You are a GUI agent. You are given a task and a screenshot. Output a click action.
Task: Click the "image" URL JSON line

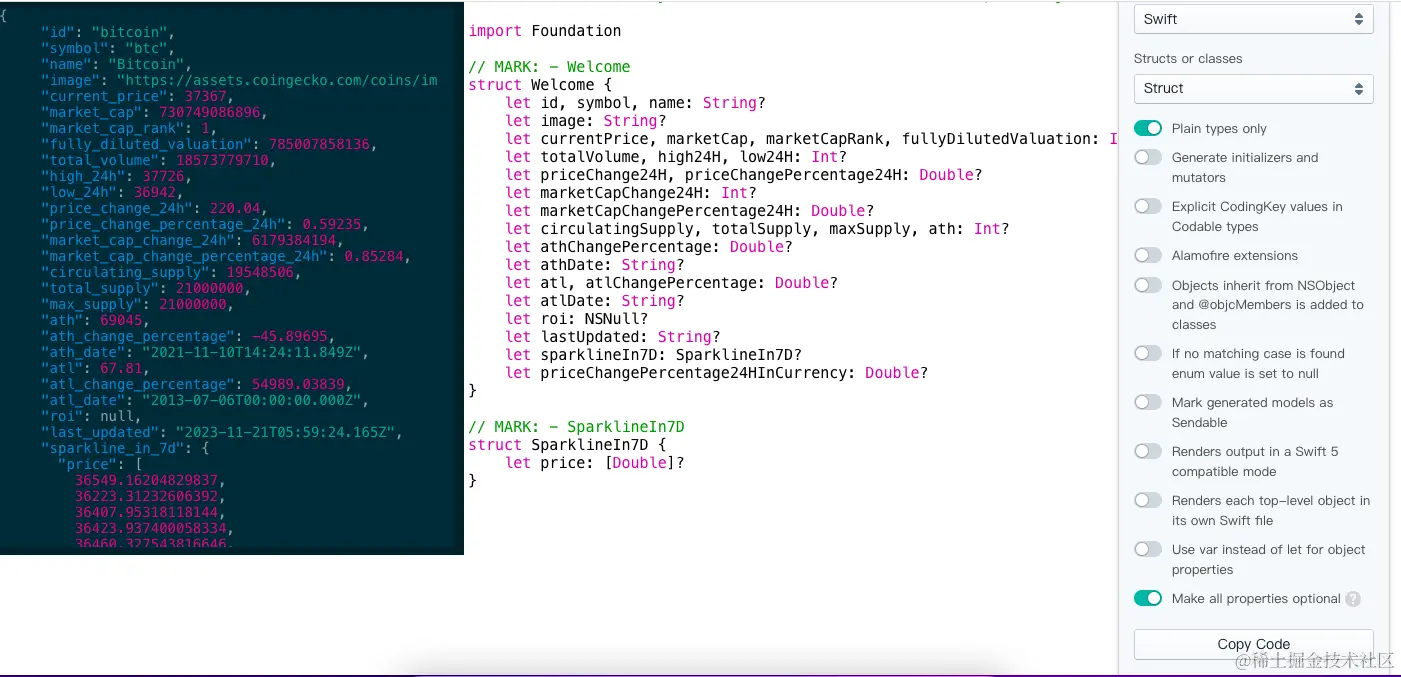coord(239,80)
